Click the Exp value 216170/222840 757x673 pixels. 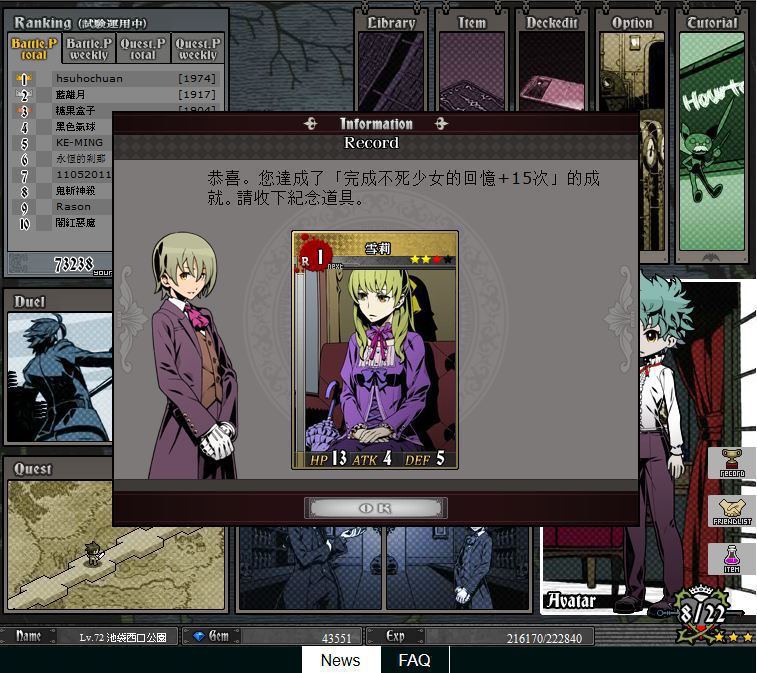click(x=544, y=638)
